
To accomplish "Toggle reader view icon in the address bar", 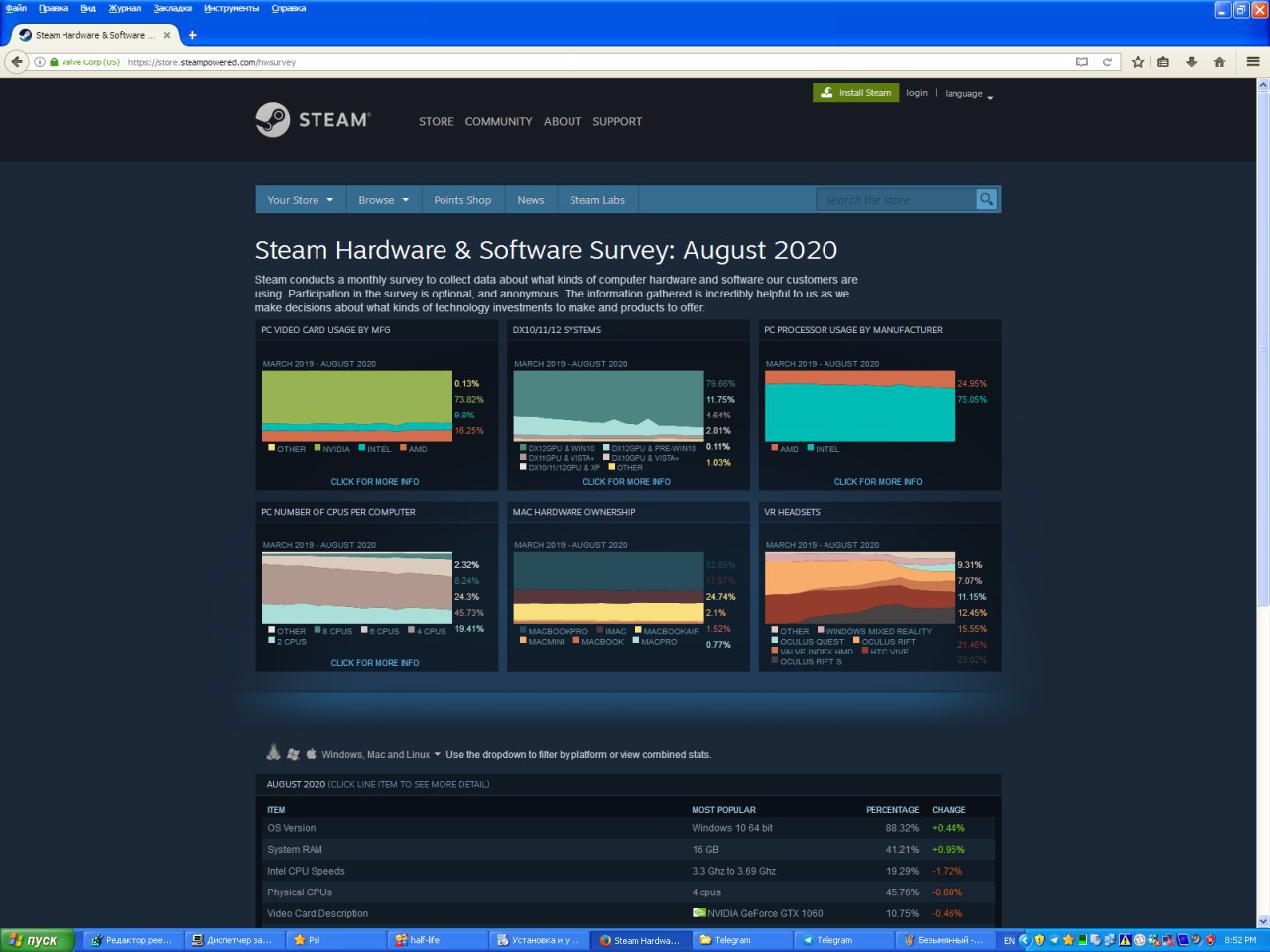I will click(x=1081, y=61).
